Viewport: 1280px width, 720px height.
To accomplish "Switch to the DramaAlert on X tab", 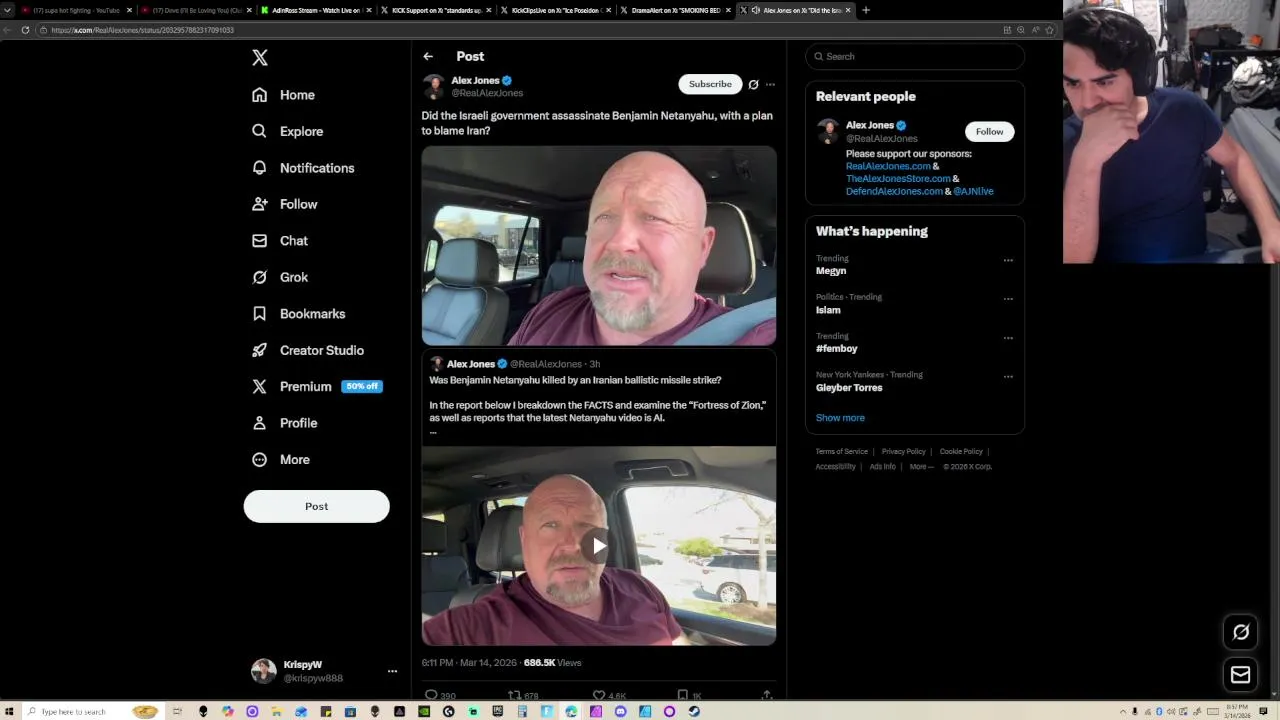I will click(x=676, y=10).
